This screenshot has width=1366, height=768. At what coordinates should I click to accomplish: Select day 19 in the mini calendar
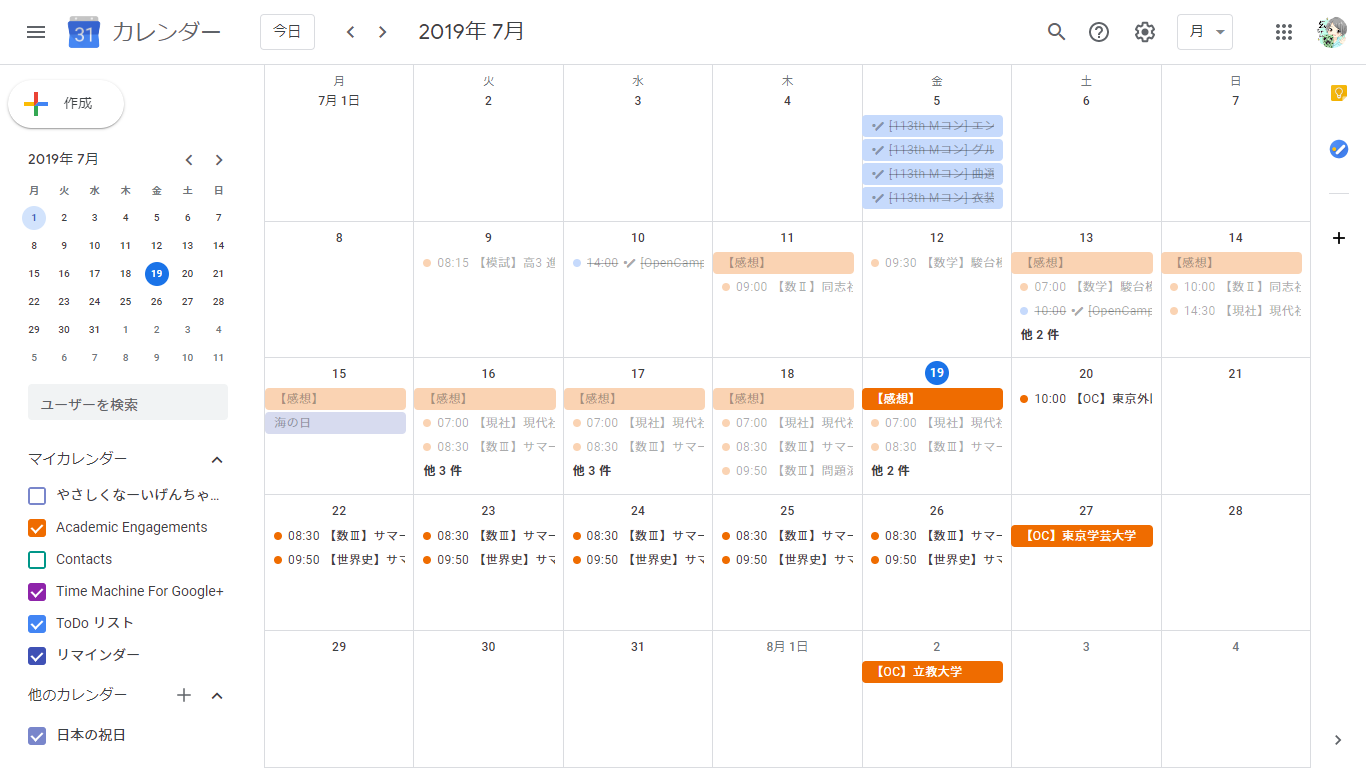[156, 274]
